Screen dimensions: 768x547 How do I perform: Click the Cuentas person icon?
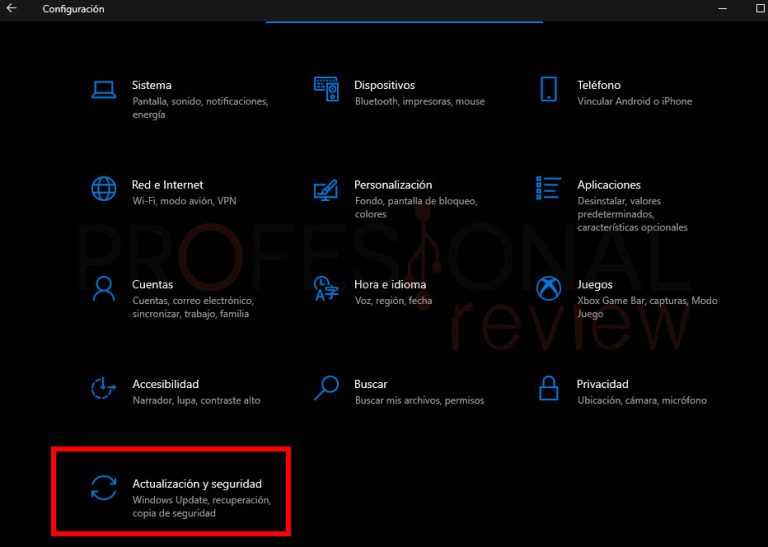tap(103, 288)
